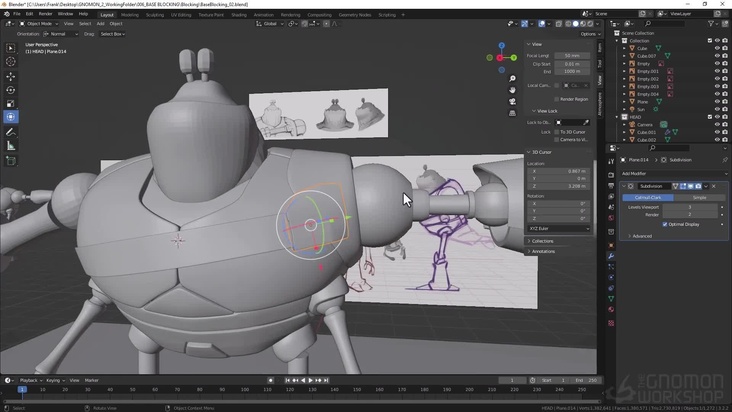Image resolution: width=732 pixels, height=412 pixels.
Task: Open the Options popover
Action: coord(590,34)
